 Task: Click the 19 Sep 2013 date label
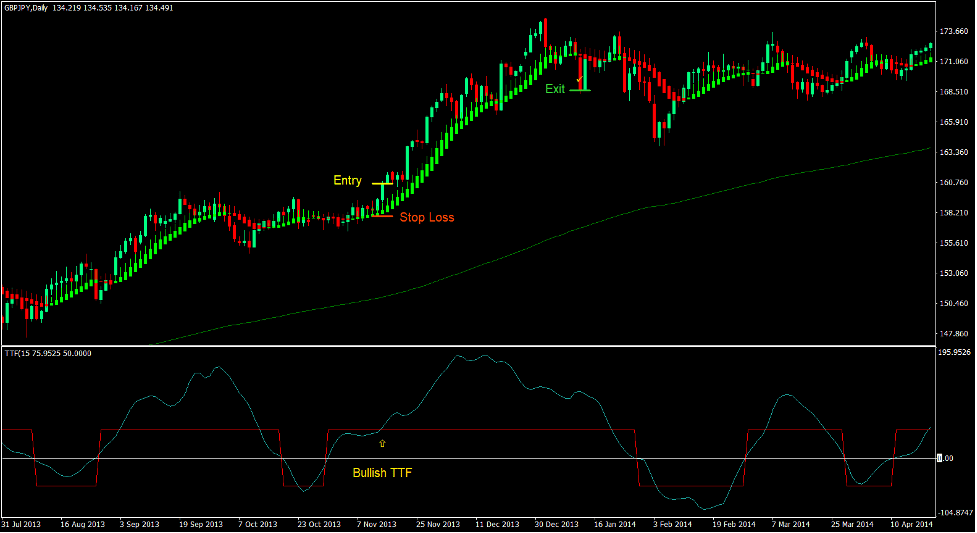[x=201, y=524]
